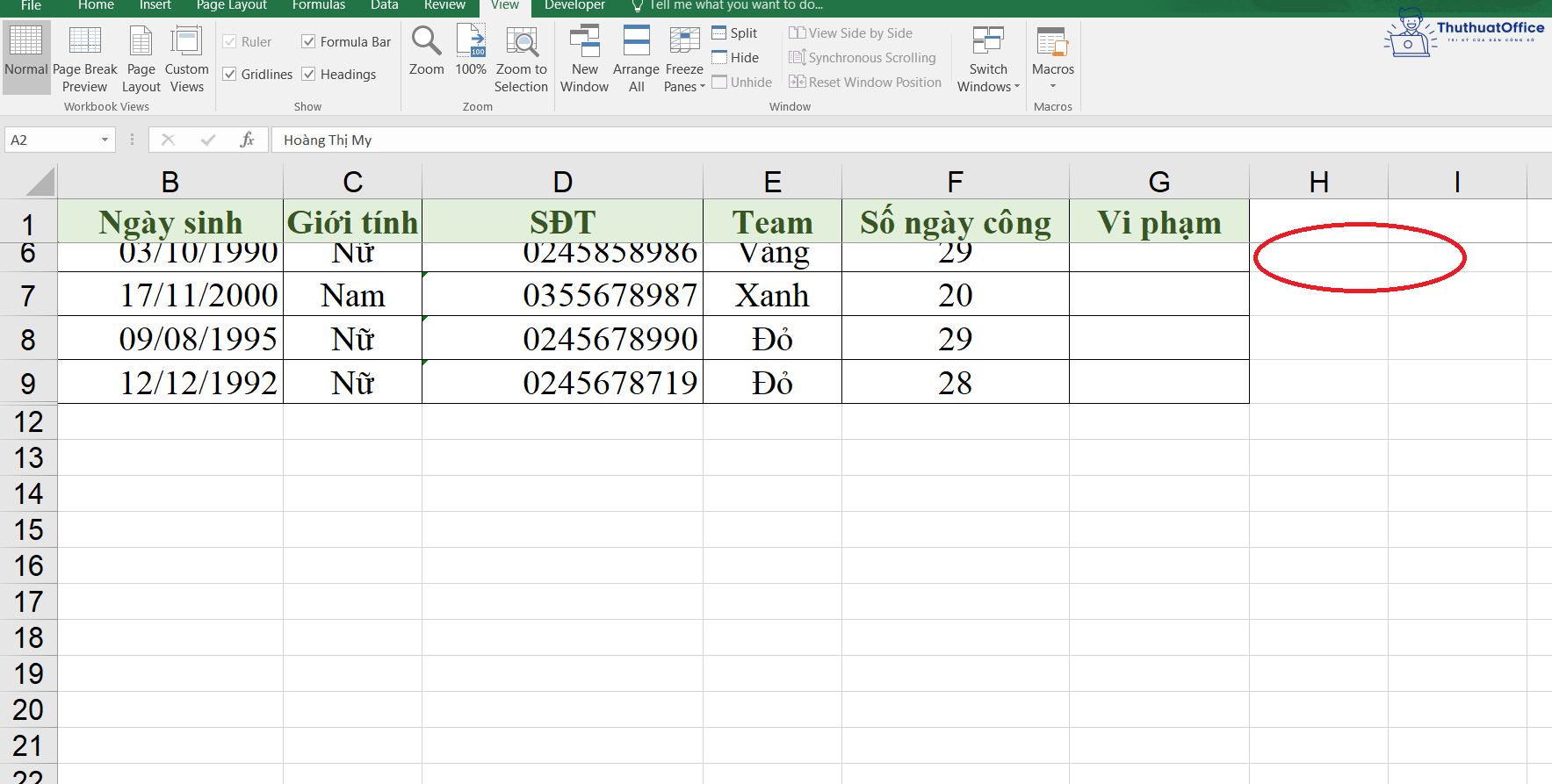Click the Select All corner triangle
Screen dimensions: 1552x784
40,182
